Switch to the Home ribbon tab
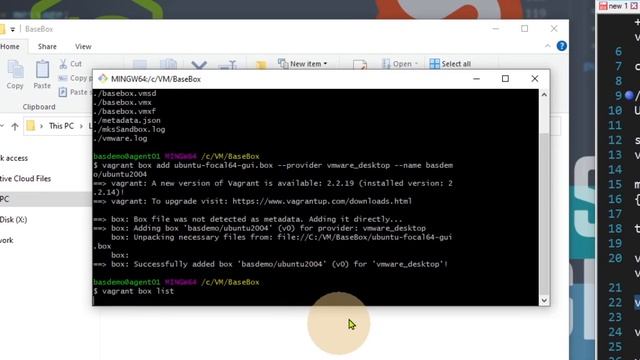640x360 pixels. [10, 47]
